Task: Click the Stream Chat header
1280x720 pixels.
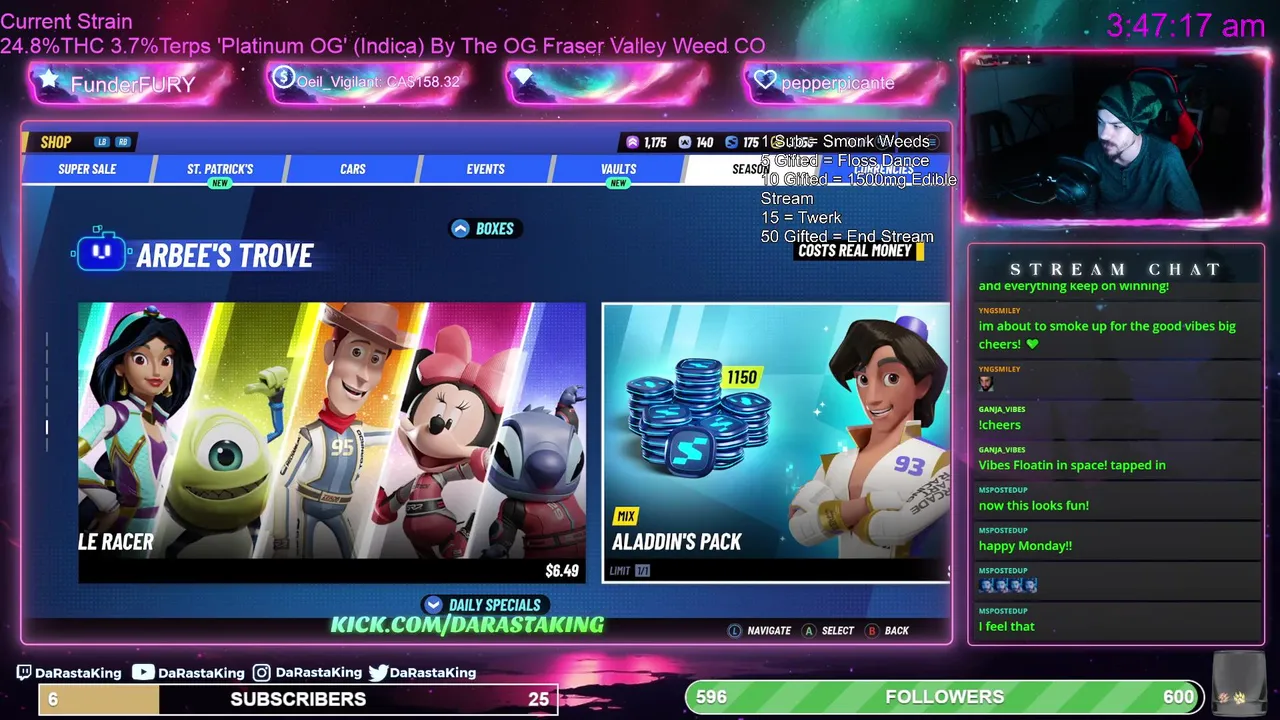Action: [x=1115, y=269]
